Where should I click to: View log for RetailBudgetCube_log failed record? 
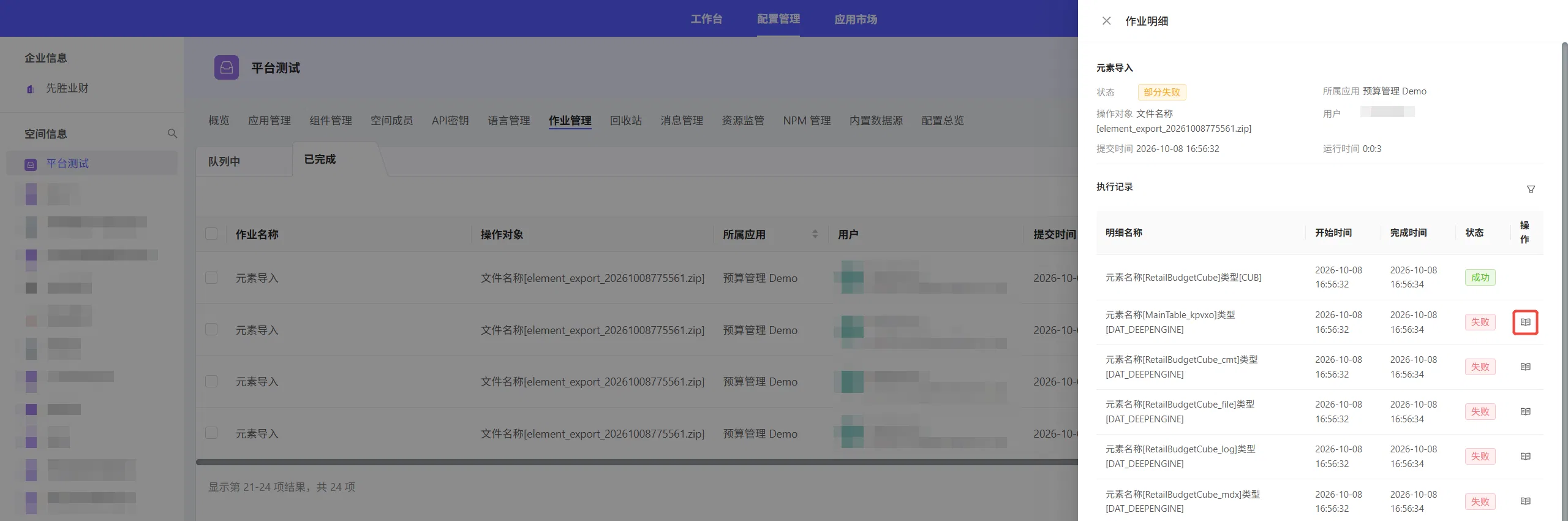click(1525, 457)
